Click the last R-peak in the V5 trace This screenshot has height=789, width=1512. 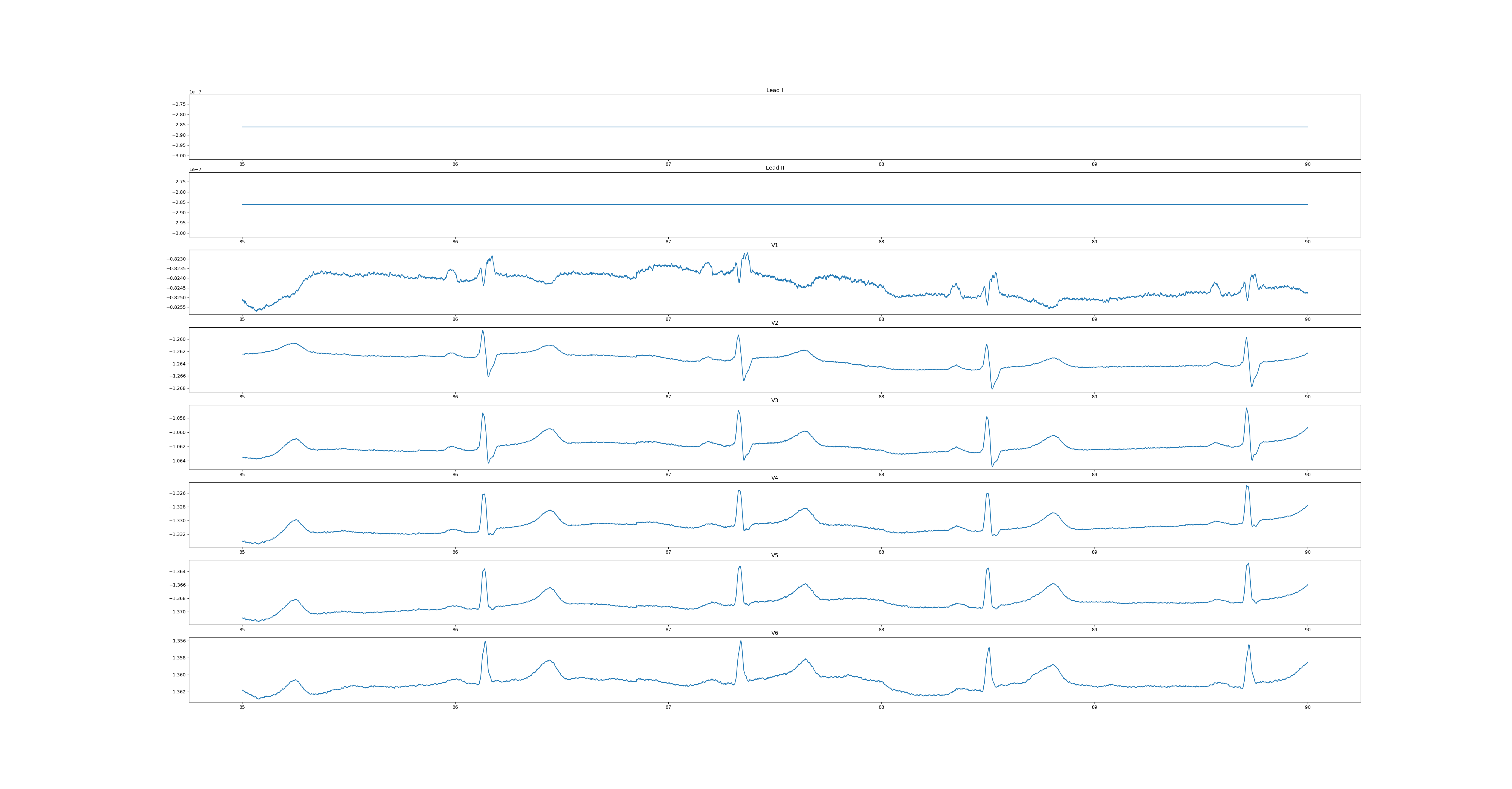[x=1248, y=564]
